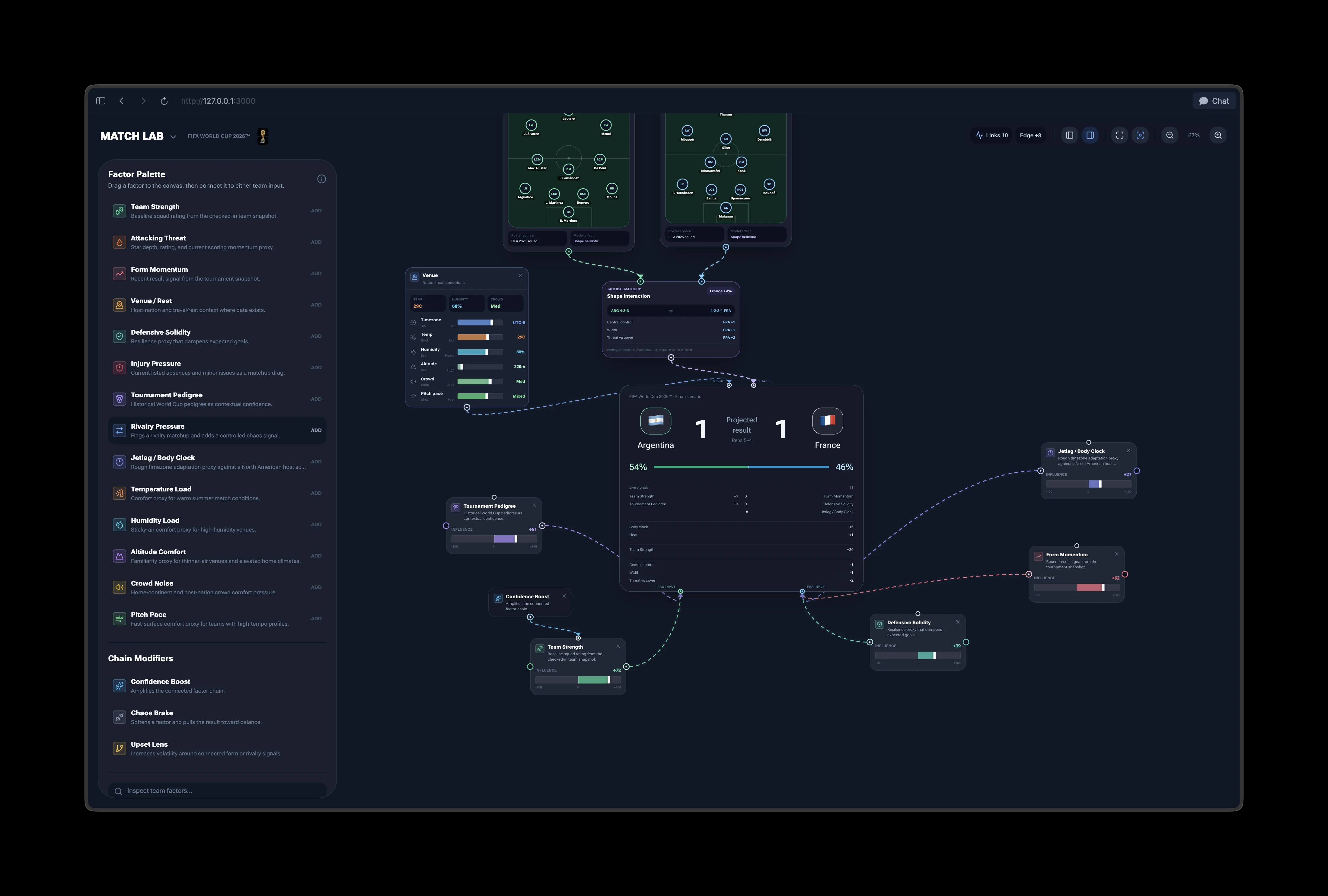
Task: Close the Tournament Pedigree node
Action: click(x=534, y=505)
